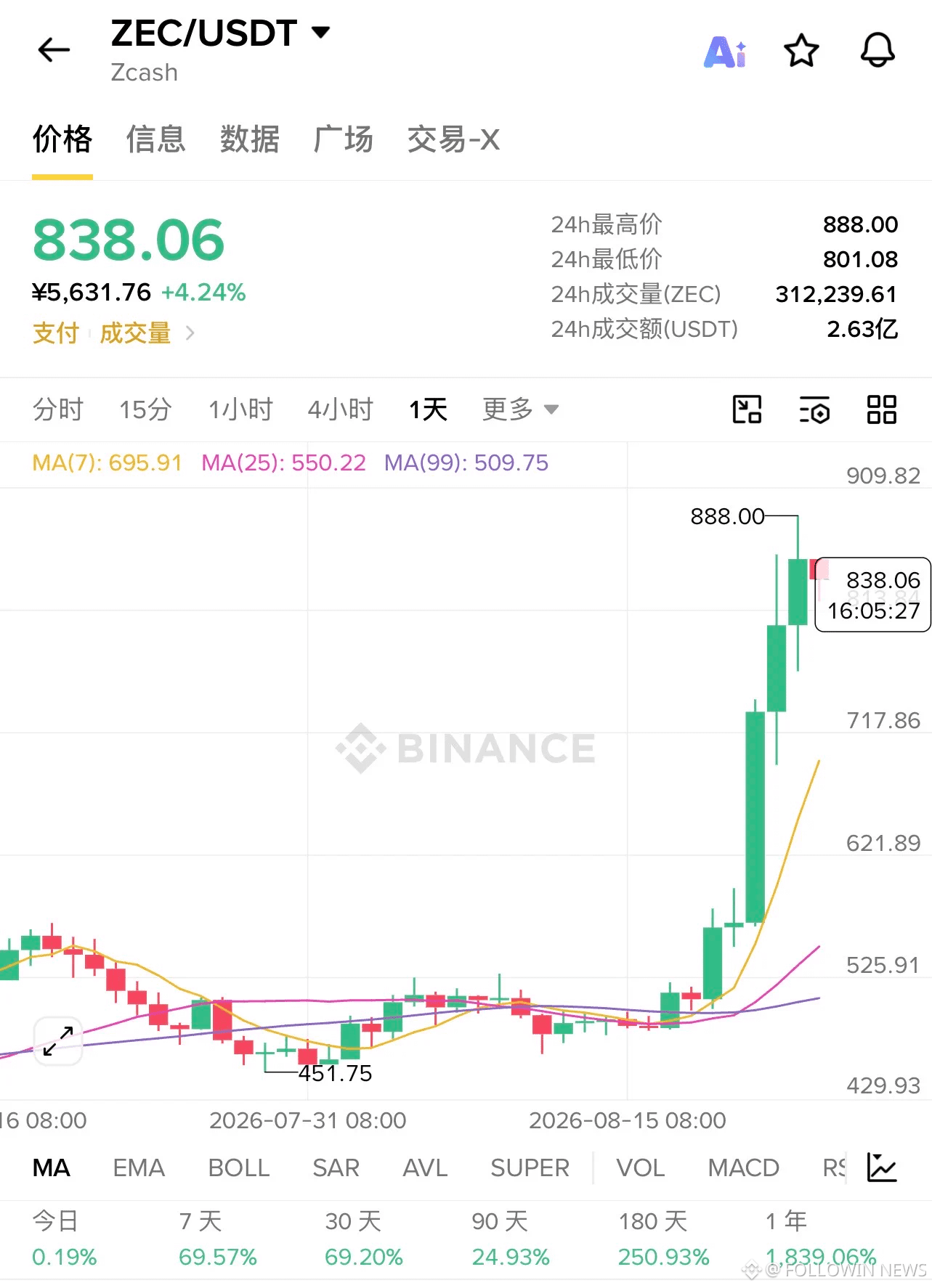Open the AI assistant icon
Screen dimensions: 932x1288
click(x=725, y=52)
